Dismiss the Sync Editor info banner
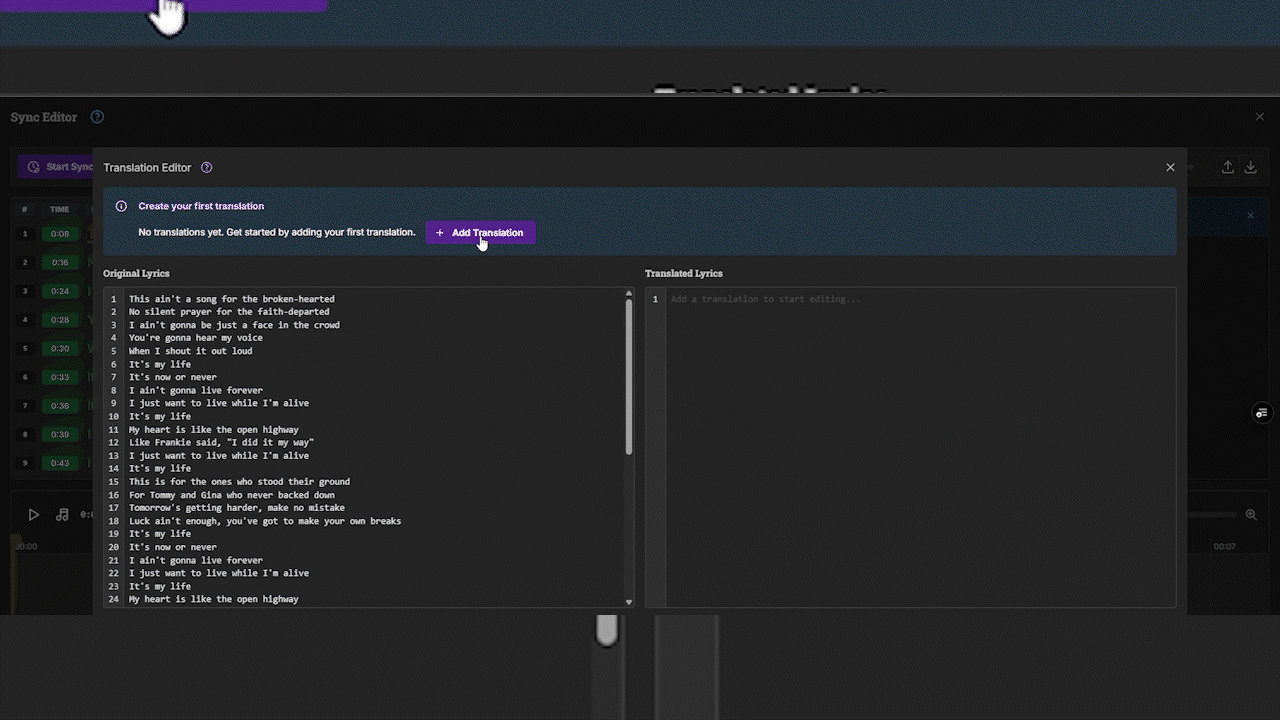 click(1250, 215)
